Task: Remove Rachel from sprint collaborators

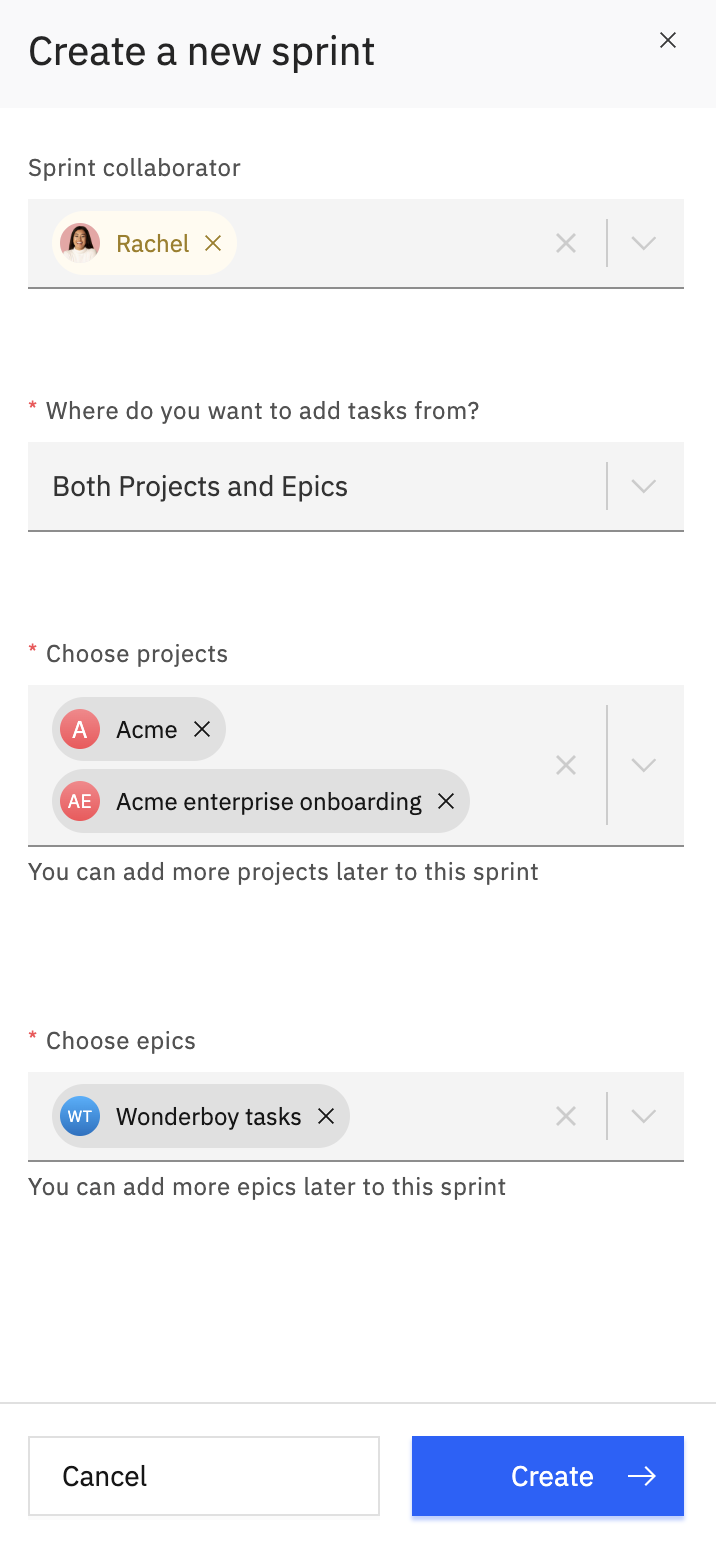Action: coord(212,243)
